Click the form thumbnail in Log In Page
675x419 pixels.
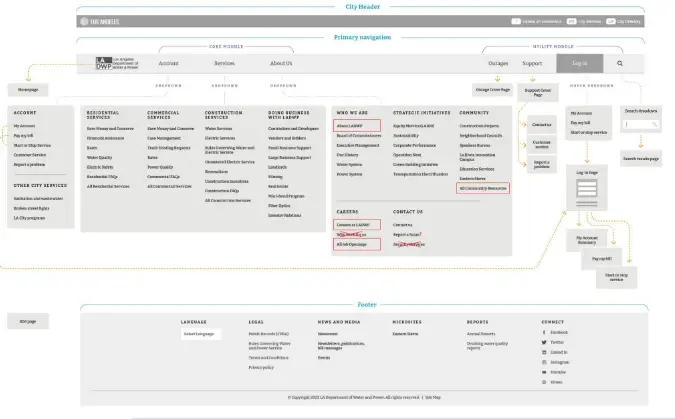click(587, 188)
